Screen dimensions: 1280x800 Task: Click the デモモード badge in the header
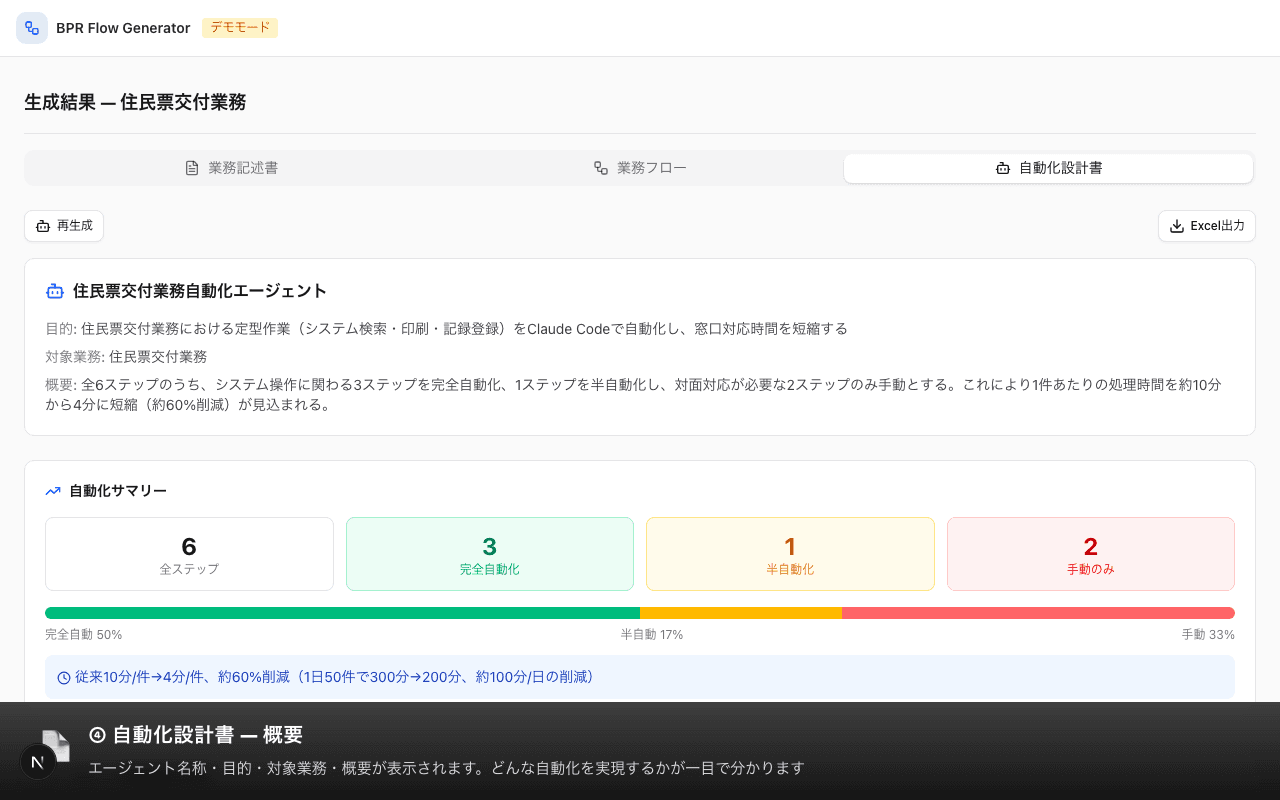[240, 28]
